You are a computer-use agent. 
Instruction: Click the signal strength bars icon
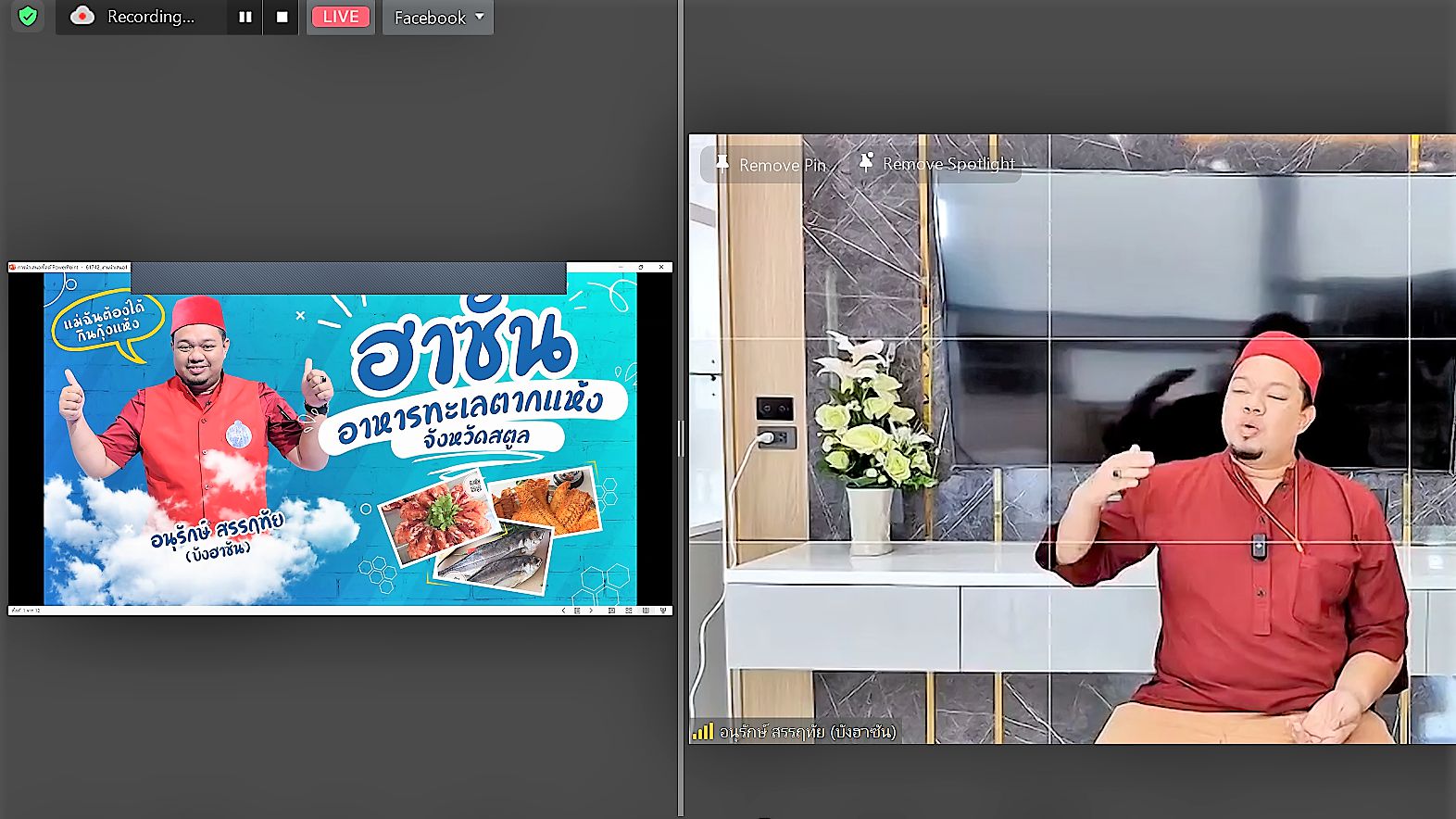(x=703, y=732)
